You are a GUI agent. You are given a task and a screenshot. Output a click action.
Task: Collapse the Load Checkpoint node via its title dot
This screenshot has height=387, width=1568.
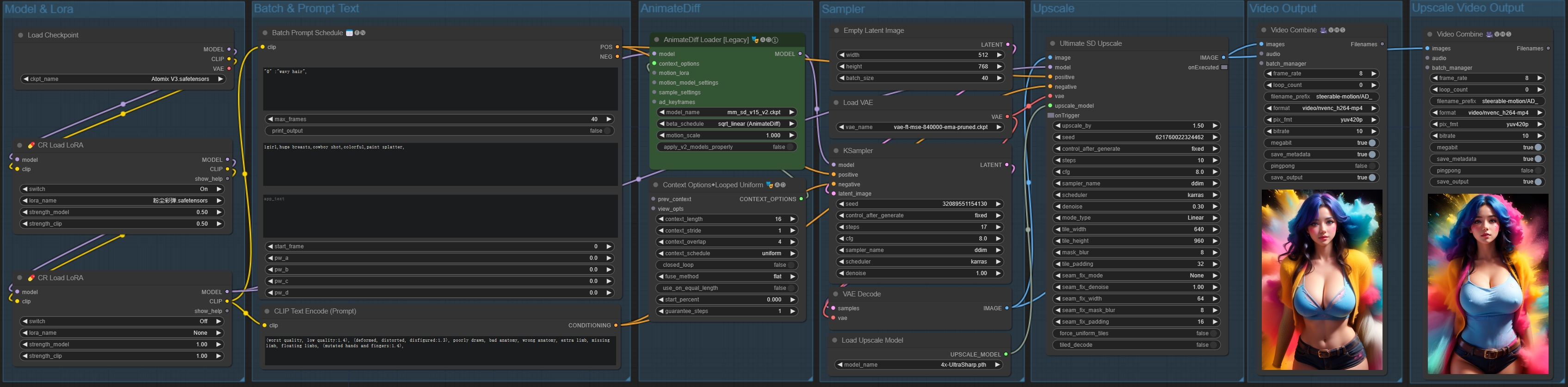tap(21, 35)
